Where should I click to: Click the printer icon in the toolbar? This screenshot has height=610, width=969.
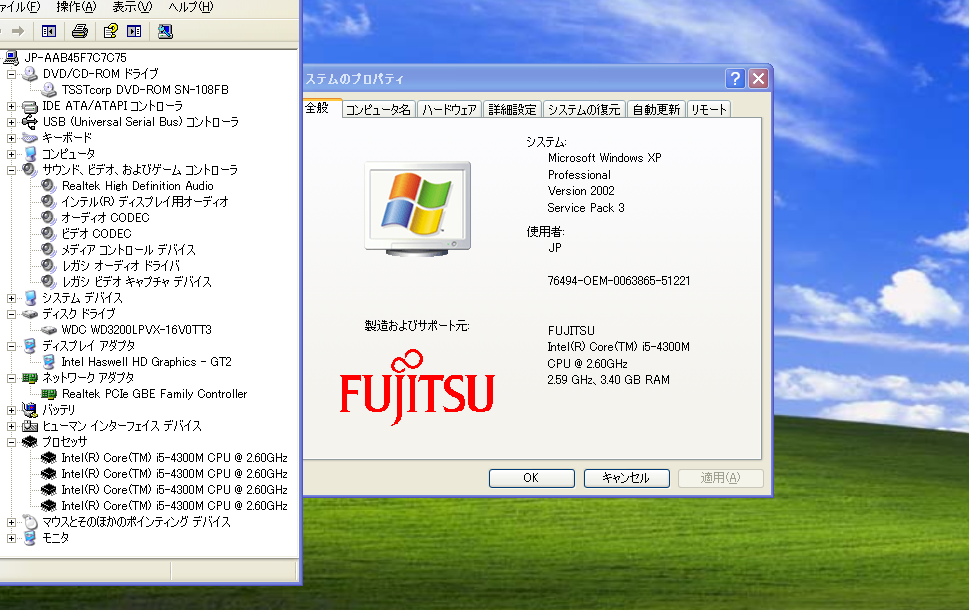[x=80, y=31]
